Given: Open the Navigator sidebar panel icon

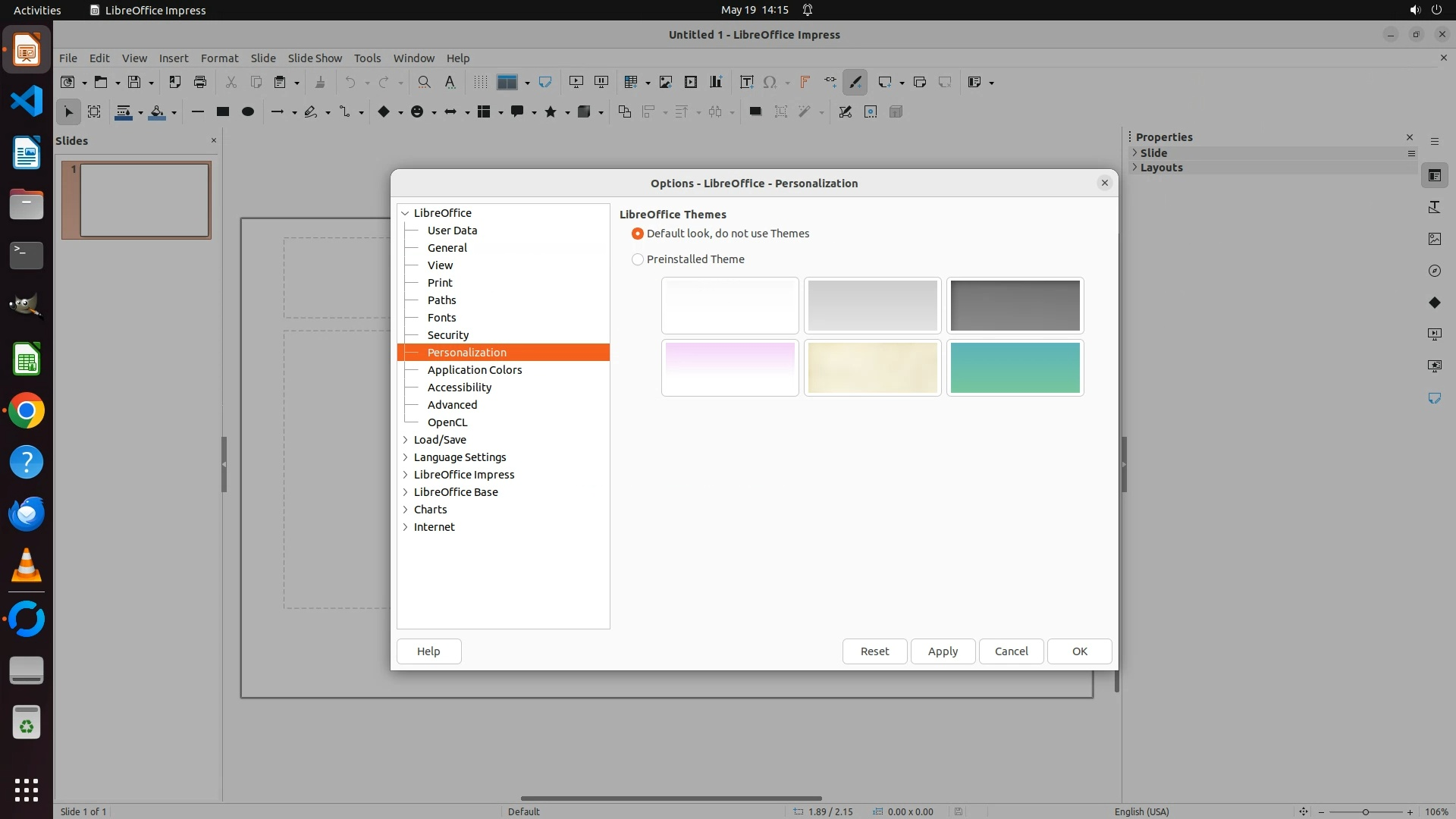Looking at the screenshot, I should [x=1434, y=271].
